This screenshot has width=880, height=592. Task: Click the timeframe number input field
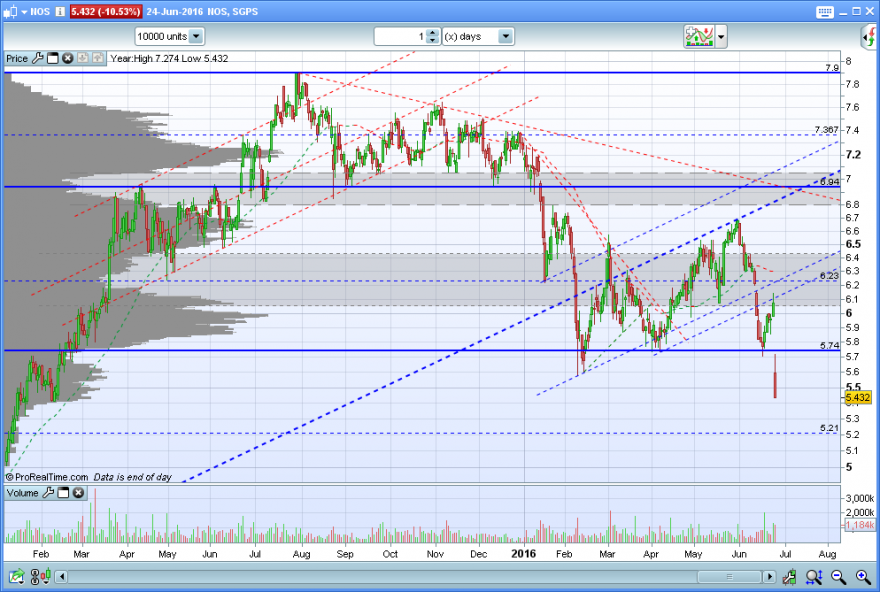[x=400, y=36]
